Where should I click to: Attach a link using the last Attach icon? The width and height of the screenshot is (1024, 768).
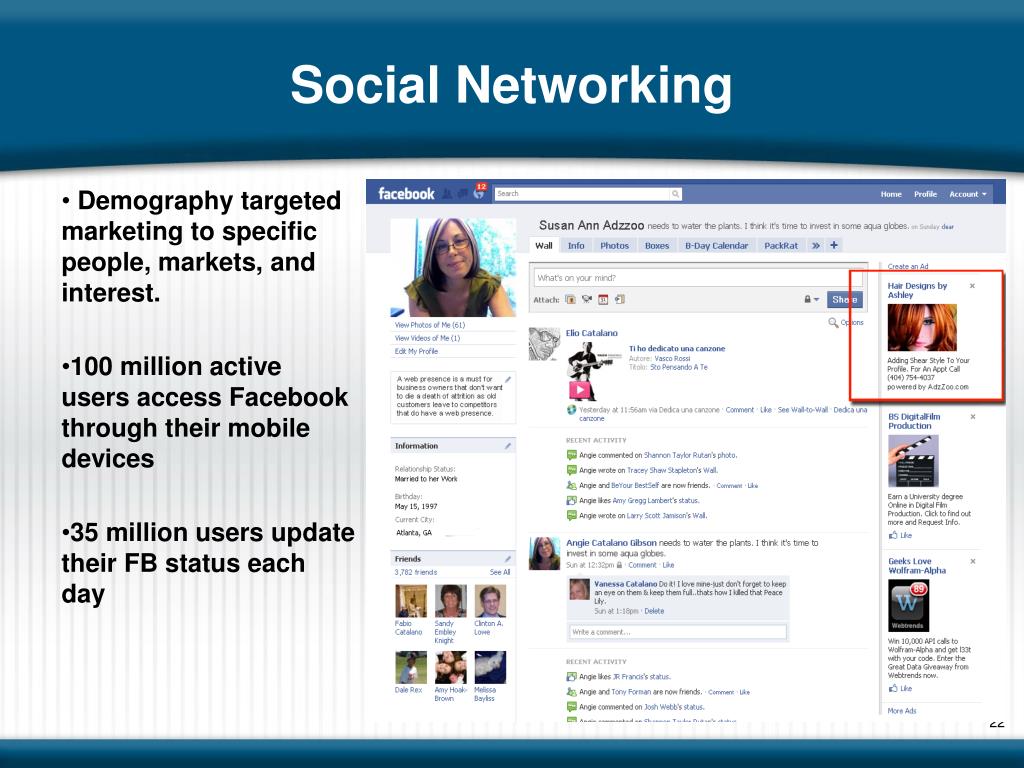[x=619, y=299]
